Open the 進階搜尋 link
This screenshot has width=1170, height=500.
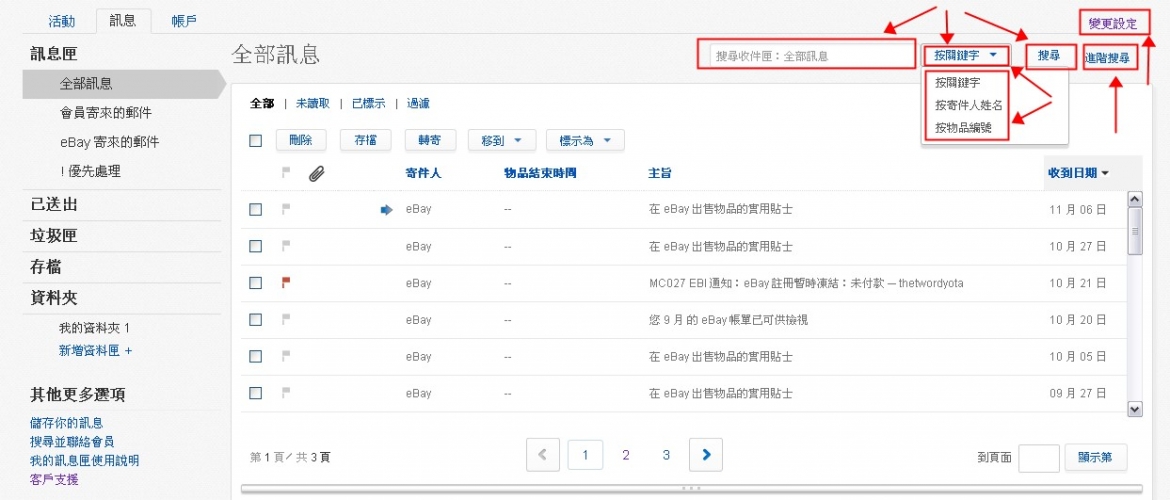click(1108, 59)
